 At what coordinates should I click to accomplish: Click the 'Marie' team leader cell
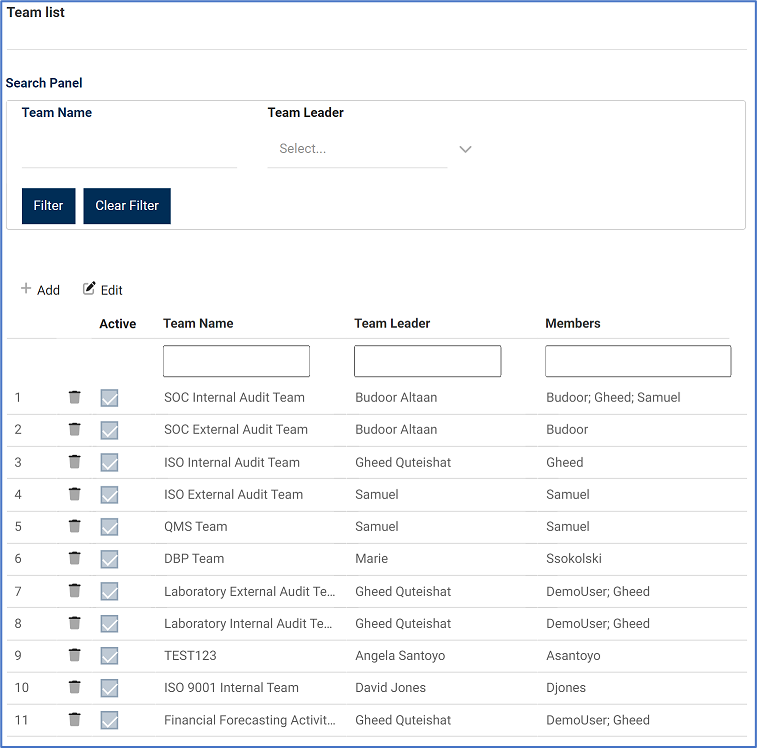click(x=371, y=558)
